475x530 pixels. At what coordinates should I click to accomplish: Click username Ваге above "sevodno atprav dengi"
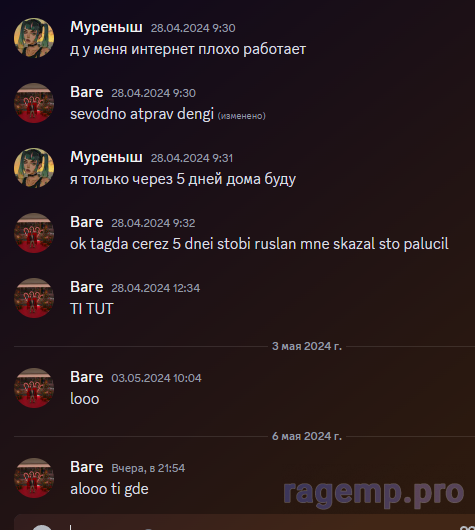click(x=87, y=92)
